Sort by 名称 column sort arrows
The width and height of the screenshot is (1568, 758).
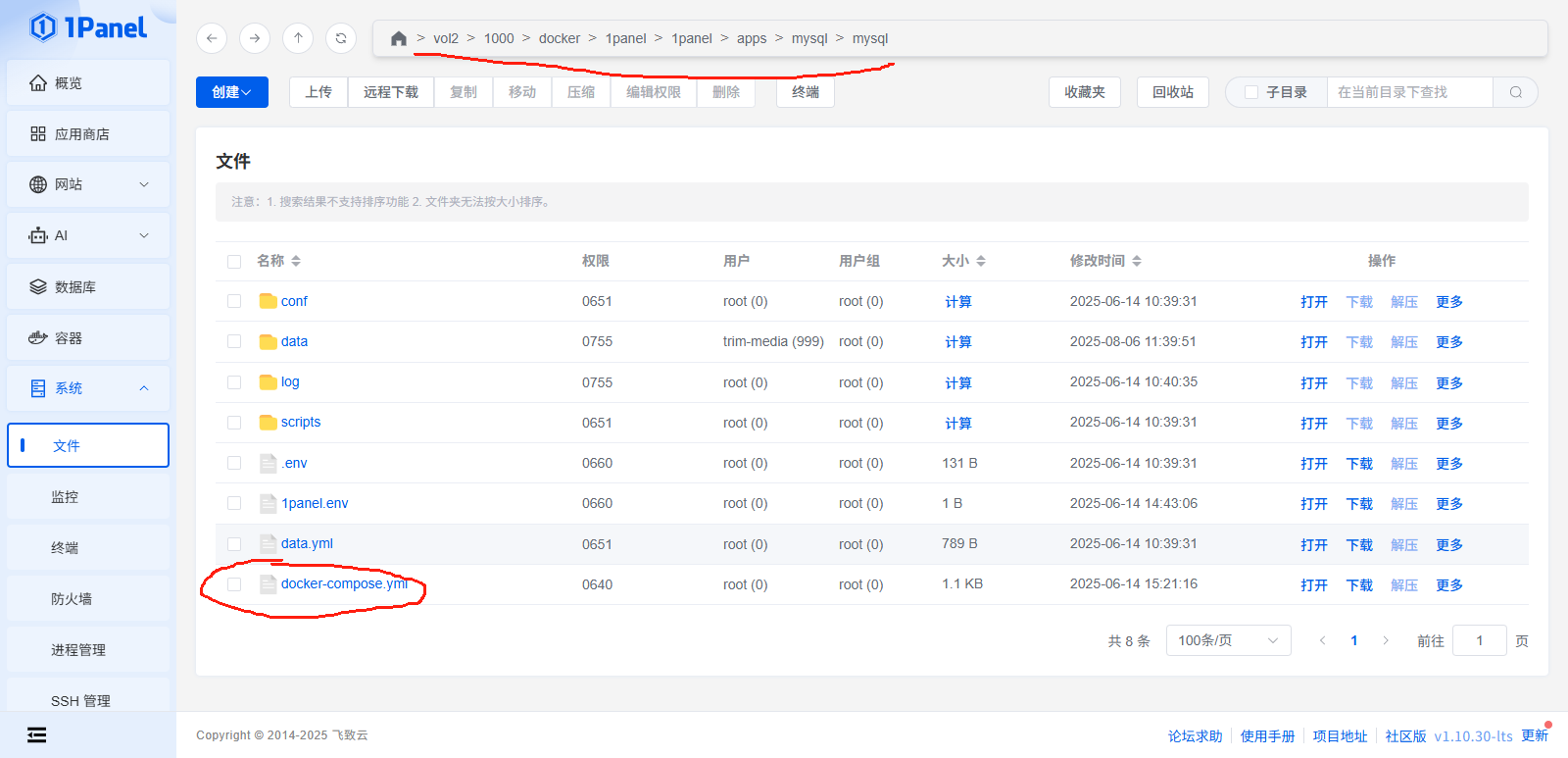coord(296,261)
